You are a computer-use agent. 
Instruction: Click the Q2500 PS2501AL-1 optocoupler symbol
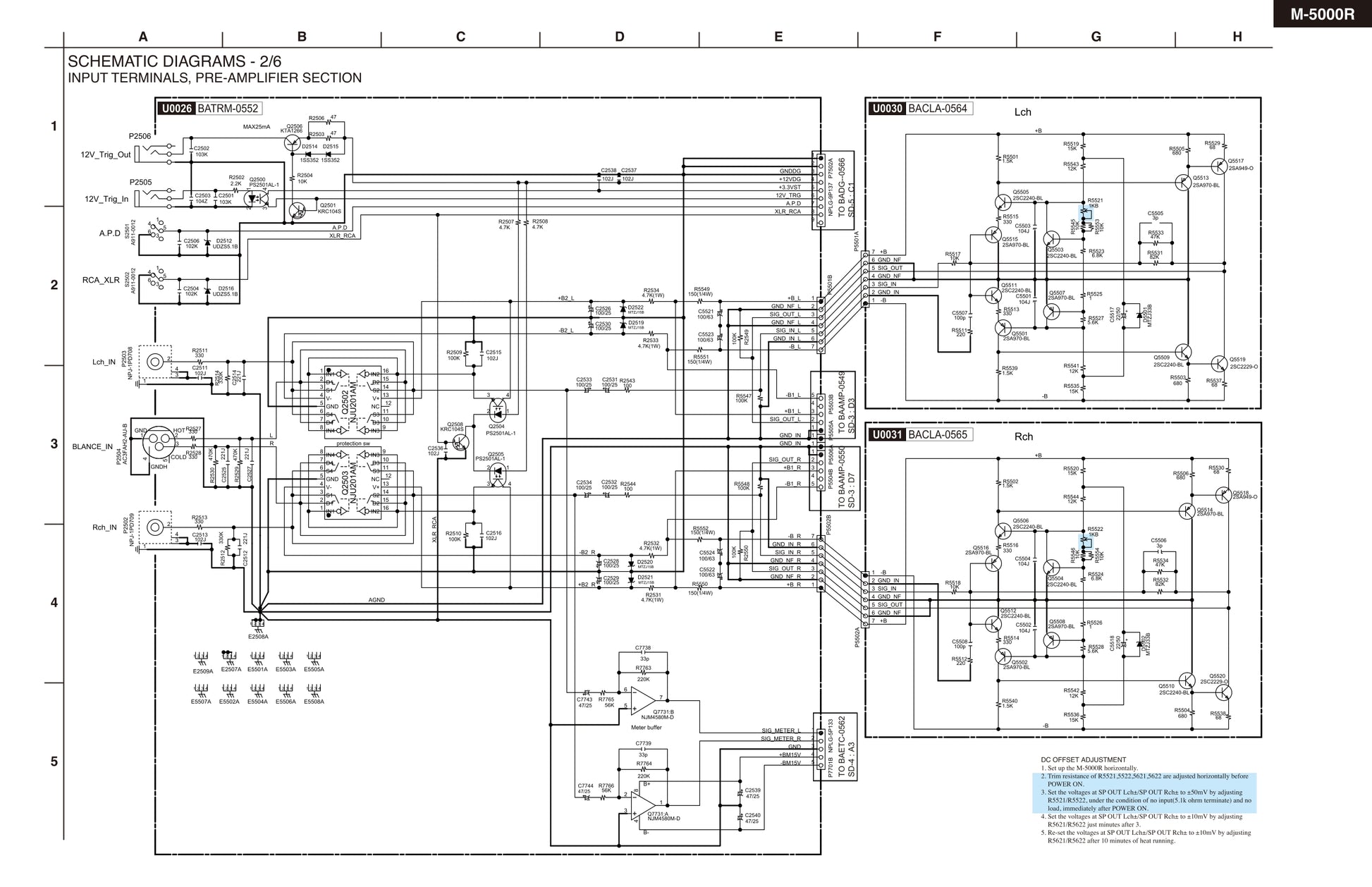[x=255, y=198]
